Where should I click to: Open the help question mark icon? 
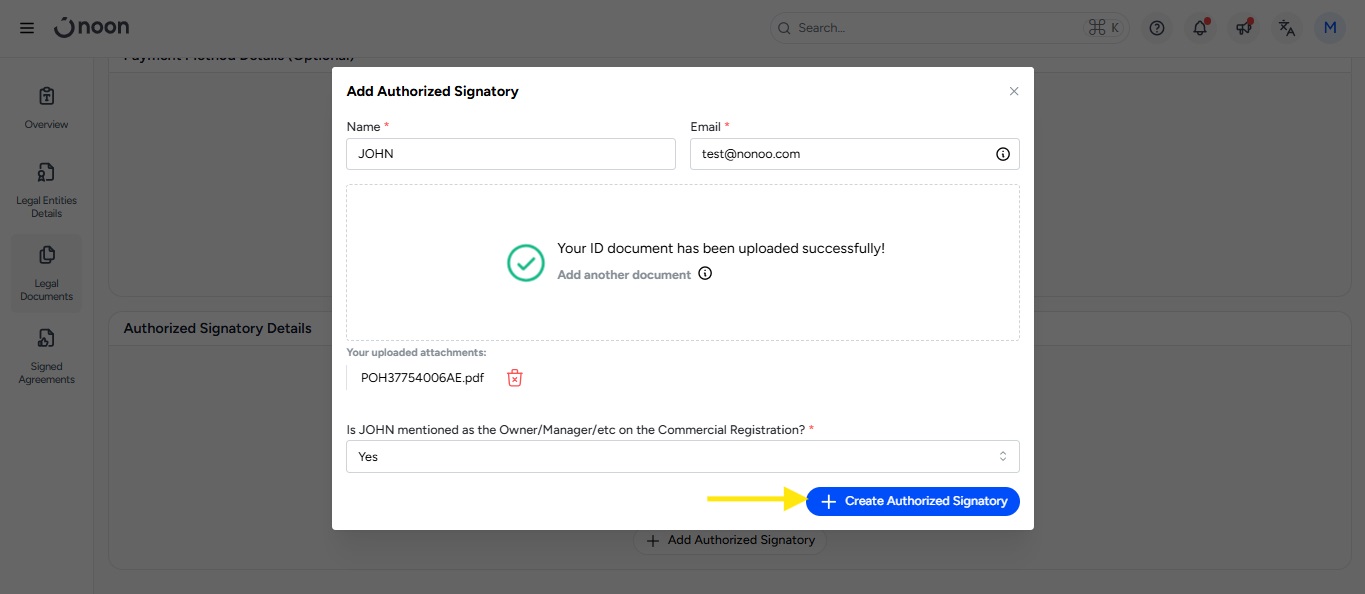point(1157,28)
